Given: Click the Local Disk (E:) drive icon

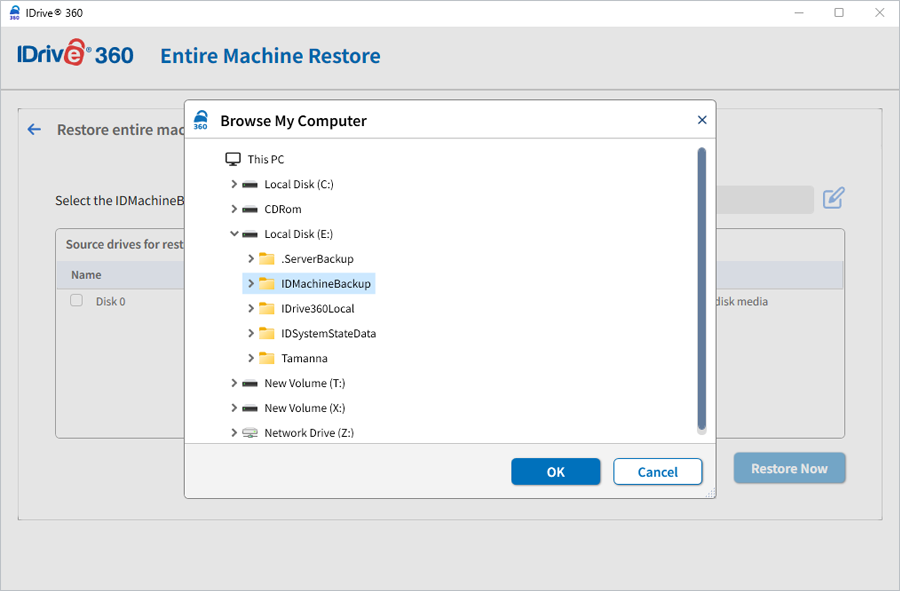Looking at the screenshot, I should tap(250, 234).
